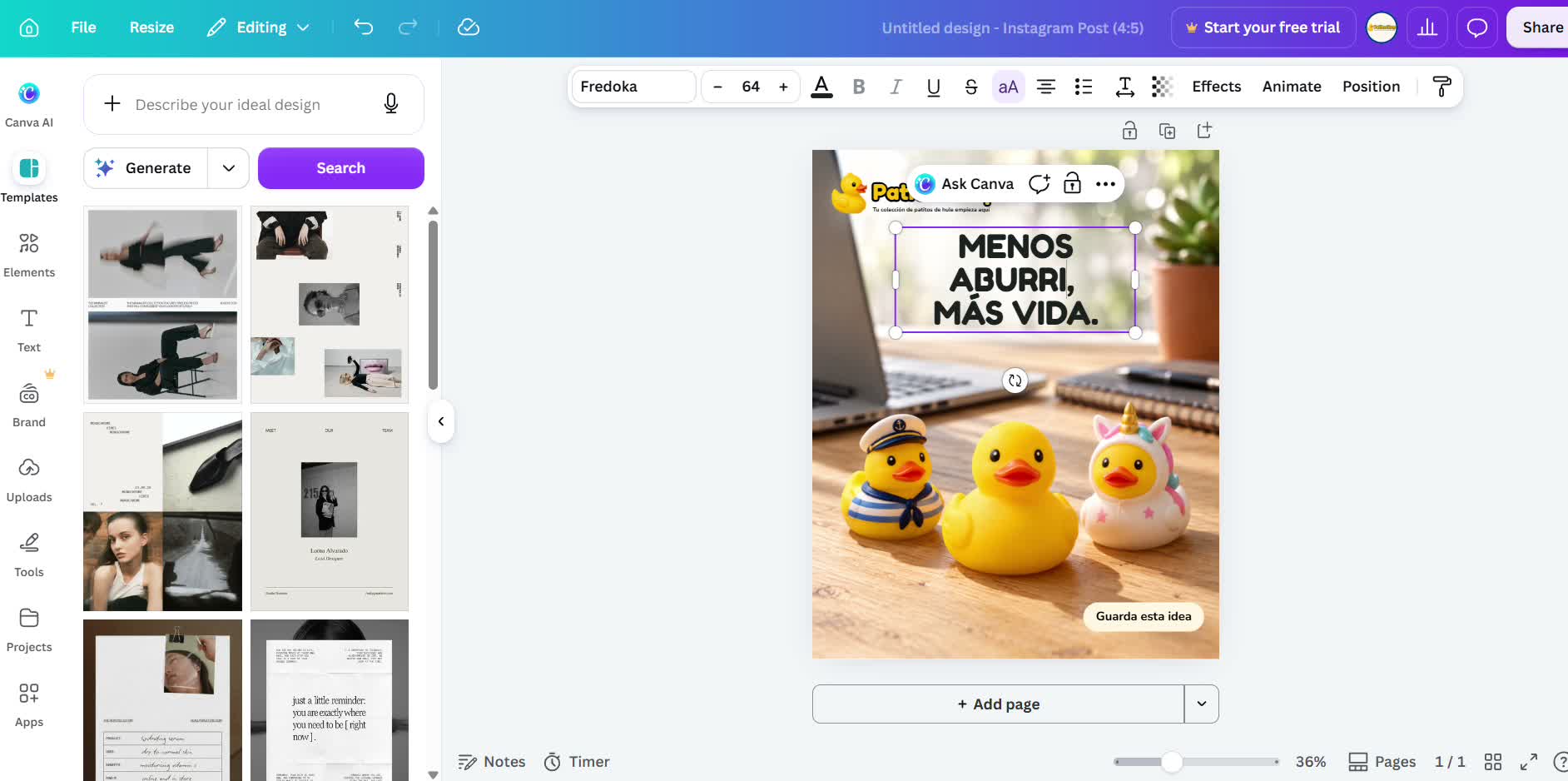
Task: Open the File menu
Action: [83, 27]
